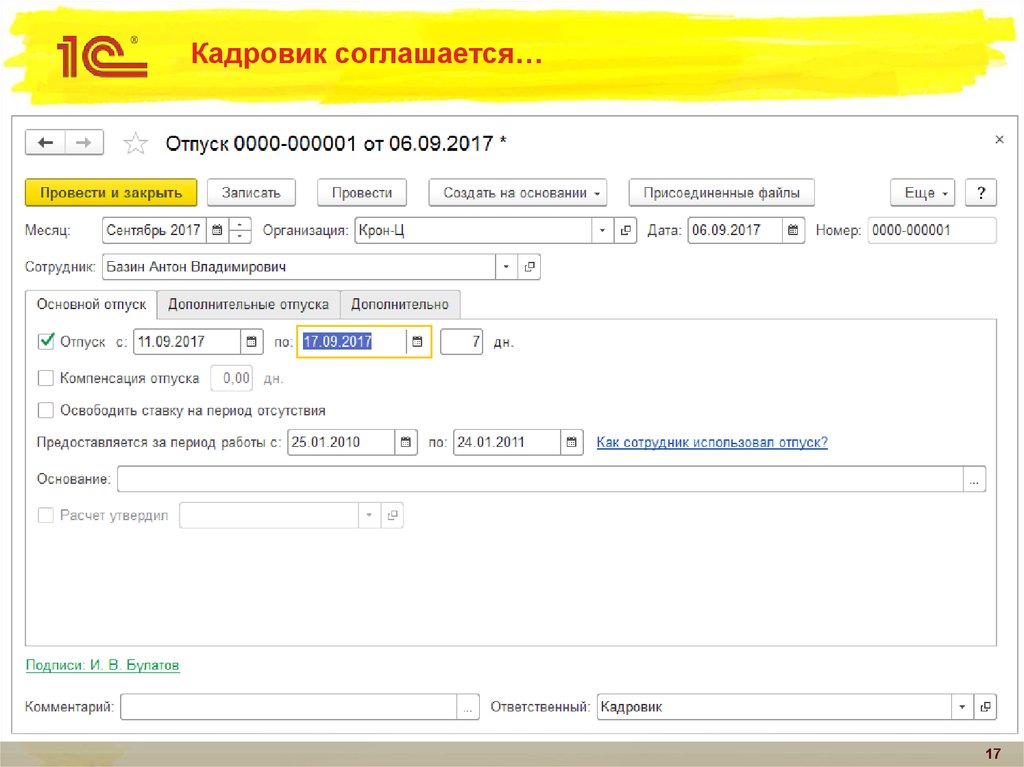
Task: Open the calendar picker for Дата field
Action: (x=793, y=230)
